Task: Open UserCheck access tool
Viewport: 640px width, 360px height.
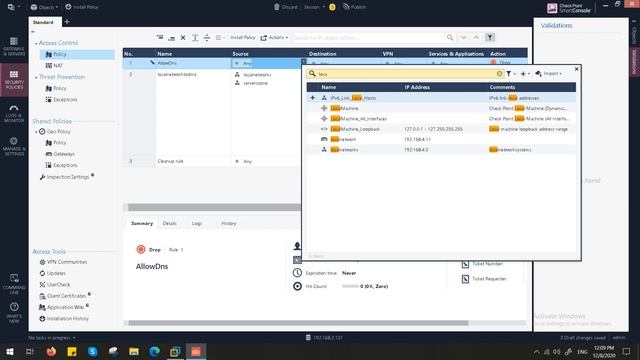Action: tap(55, 284)
